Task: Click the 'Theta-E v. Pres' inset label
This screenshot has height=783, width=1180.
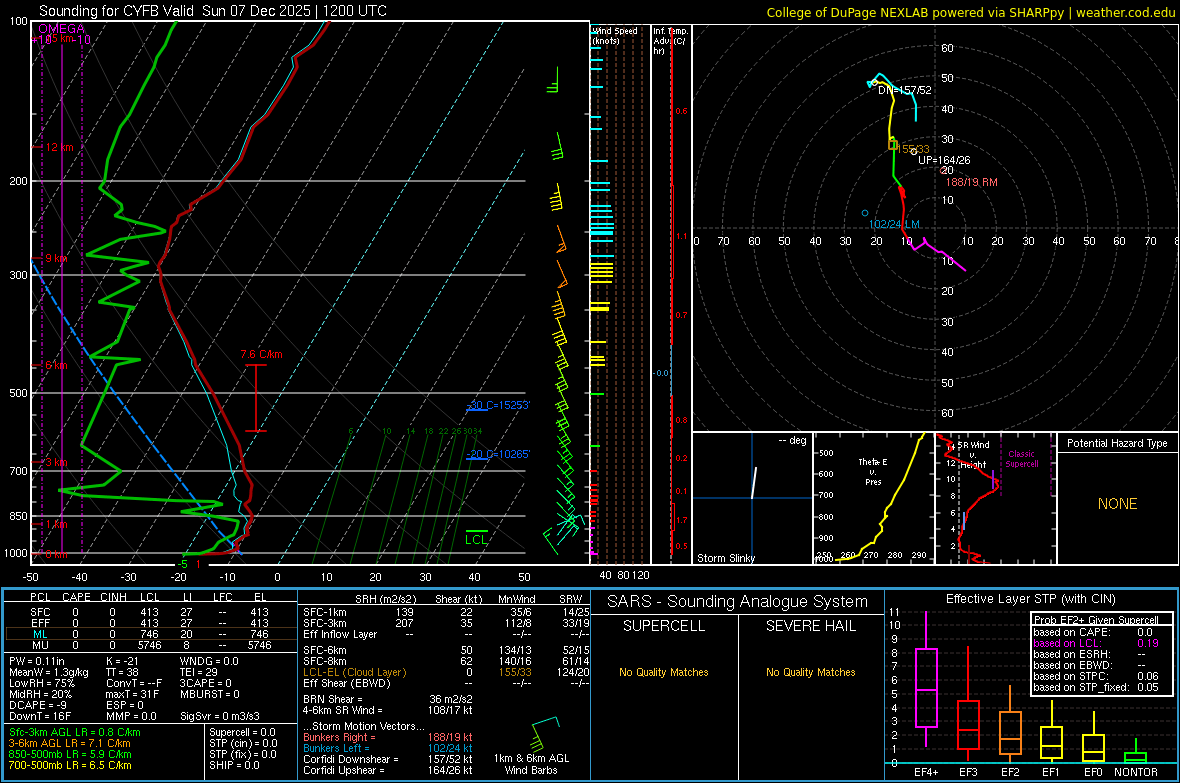Action: [873, 471]
